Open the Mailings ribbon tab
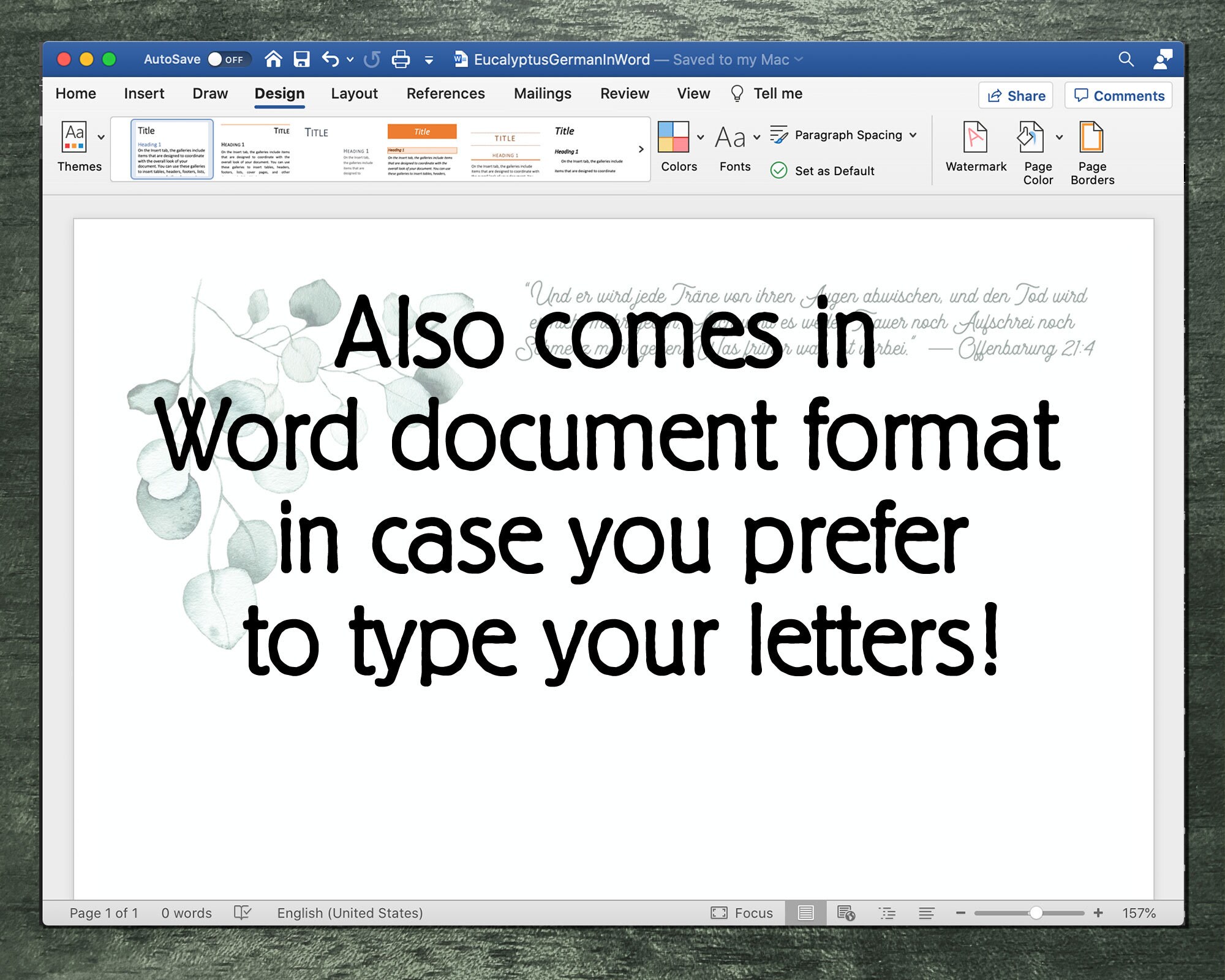 tap(542, 93)
